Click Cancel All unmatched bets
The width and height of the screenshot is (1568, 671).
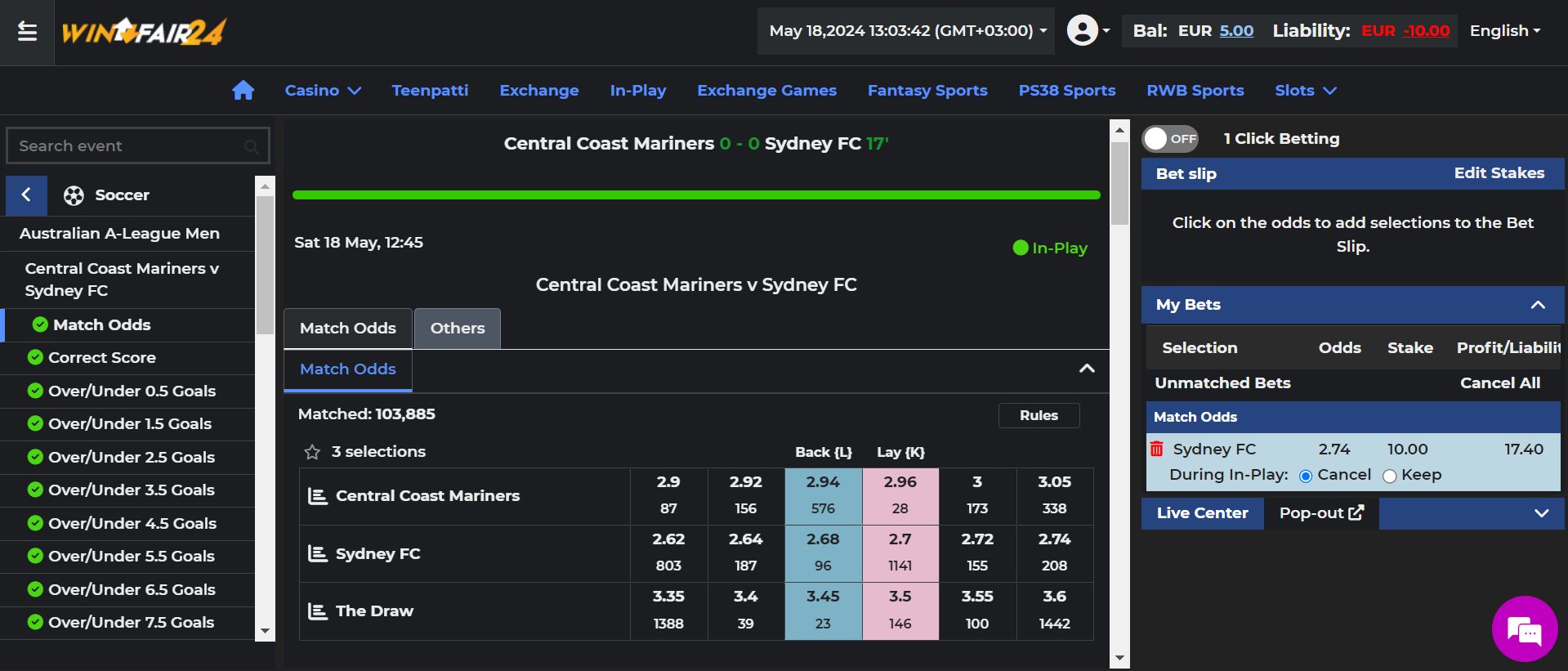[1499, 383]
